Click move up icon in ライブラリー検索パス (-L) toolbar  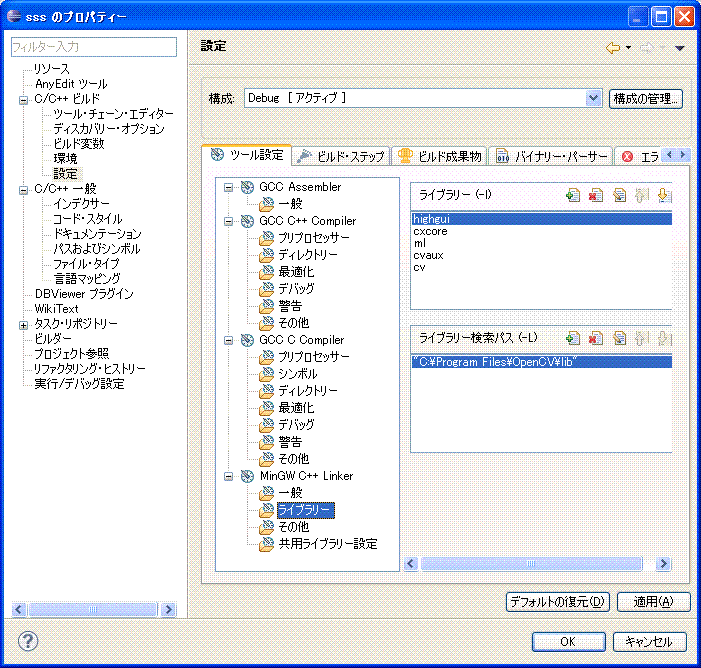(642, 338)
